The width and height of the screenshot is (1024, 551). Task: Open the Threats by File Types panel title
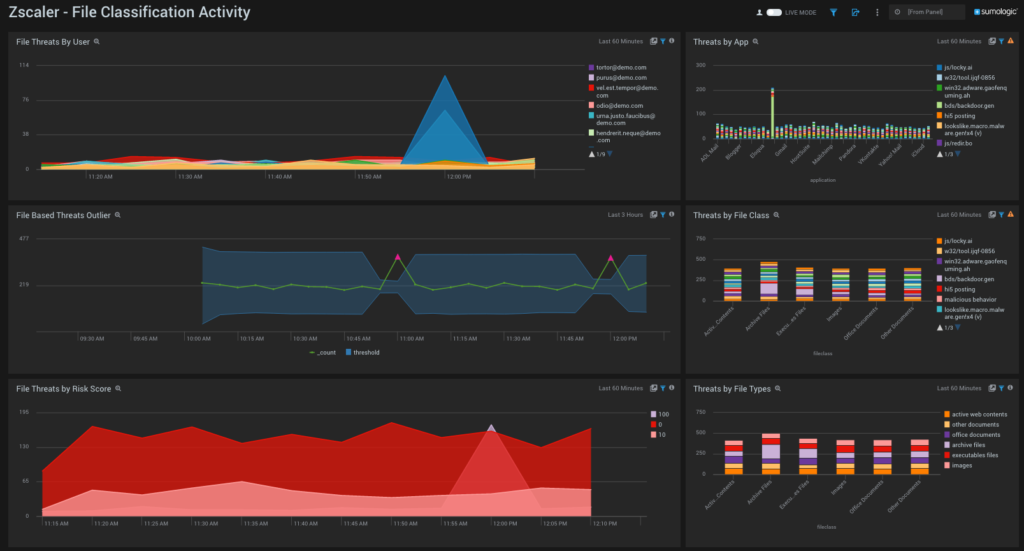(731, 389)
